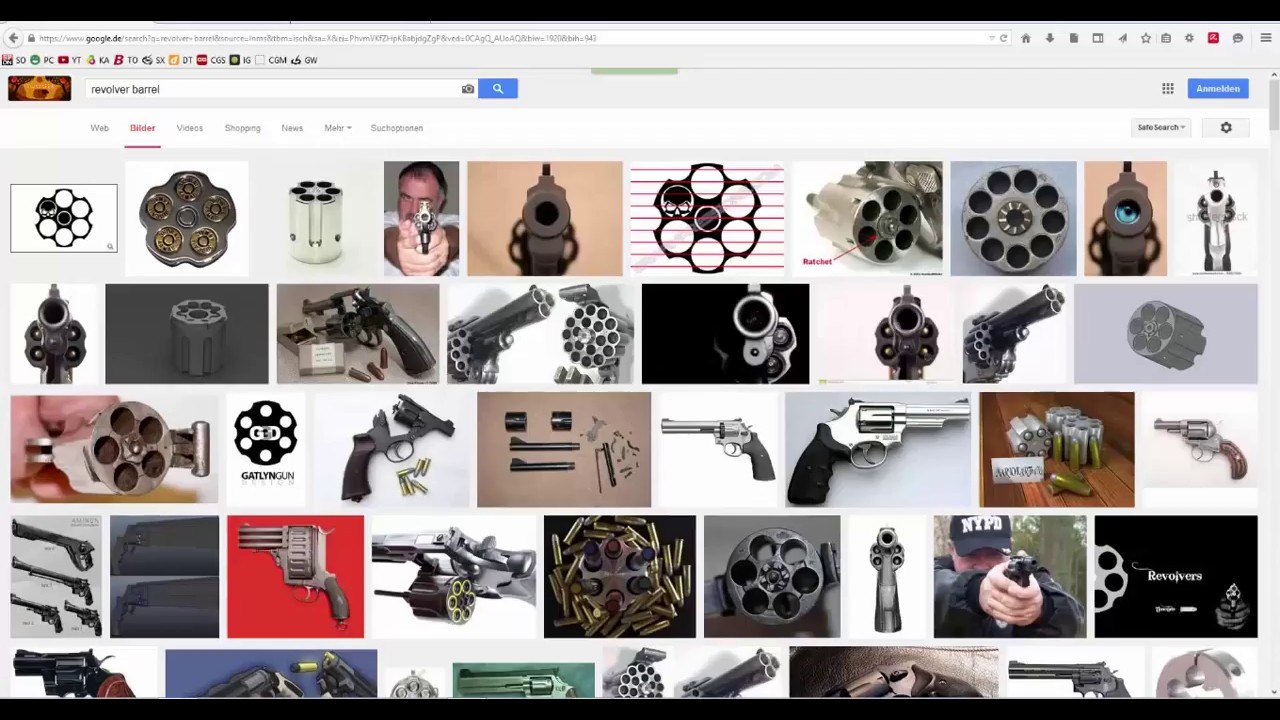This screenshot has height=720, width=1280.
Task: Open the golden bullet cylinder image
Action: pyautogui.click(x=187, y=218)
